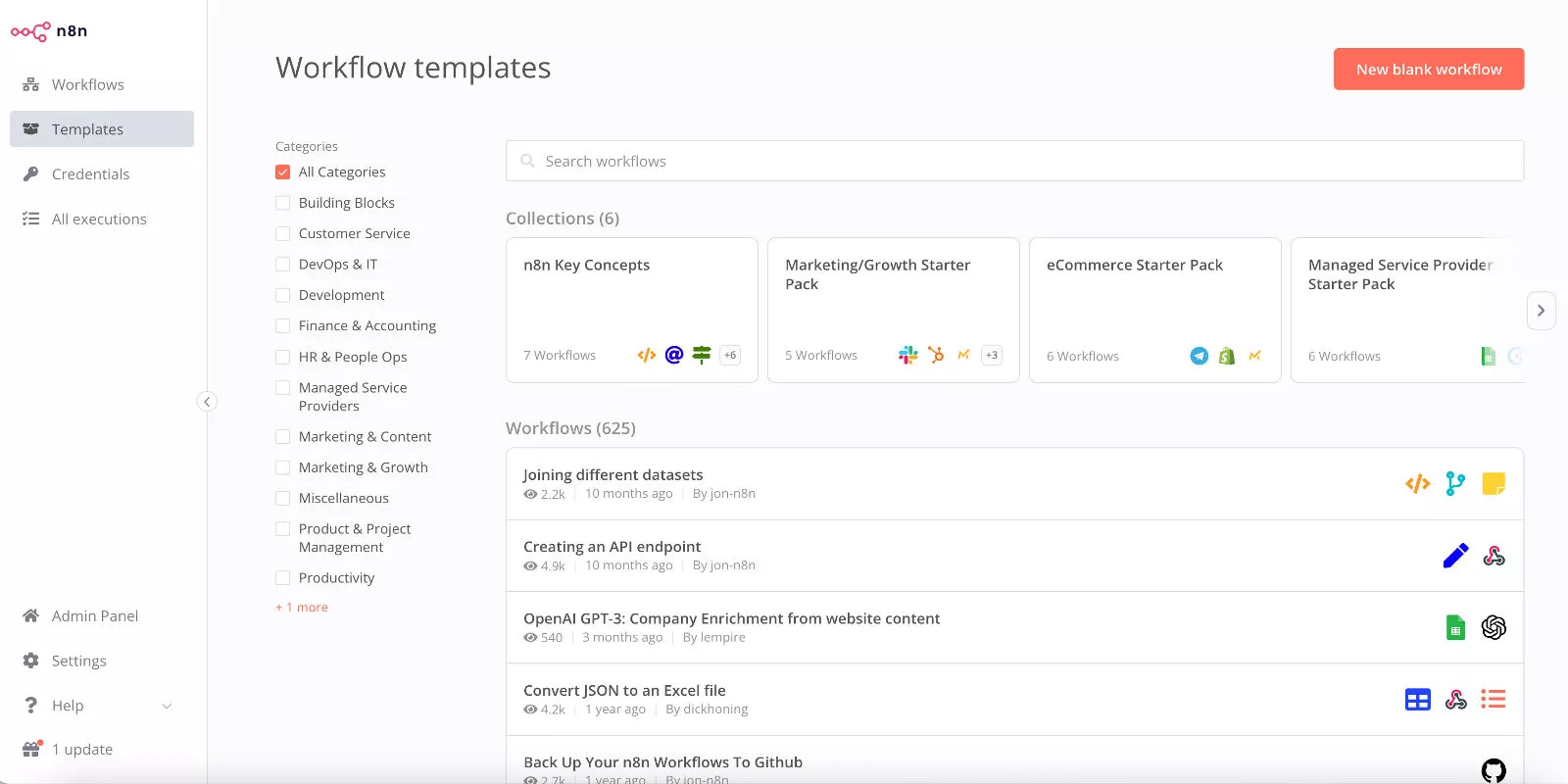Click the yellow sticky note icon on Joining datasets
1568x784 pixels.
(1493, 483)
